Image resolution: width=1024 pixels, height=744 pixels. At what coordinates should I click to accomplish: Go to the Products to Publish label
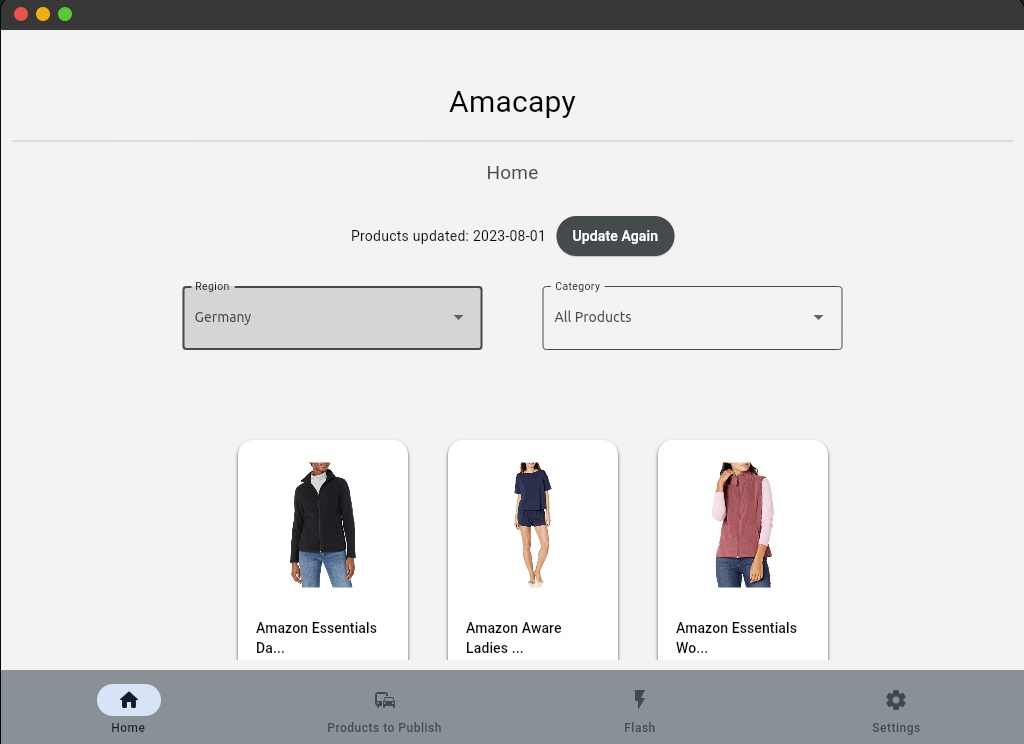(x=384, y=728)
